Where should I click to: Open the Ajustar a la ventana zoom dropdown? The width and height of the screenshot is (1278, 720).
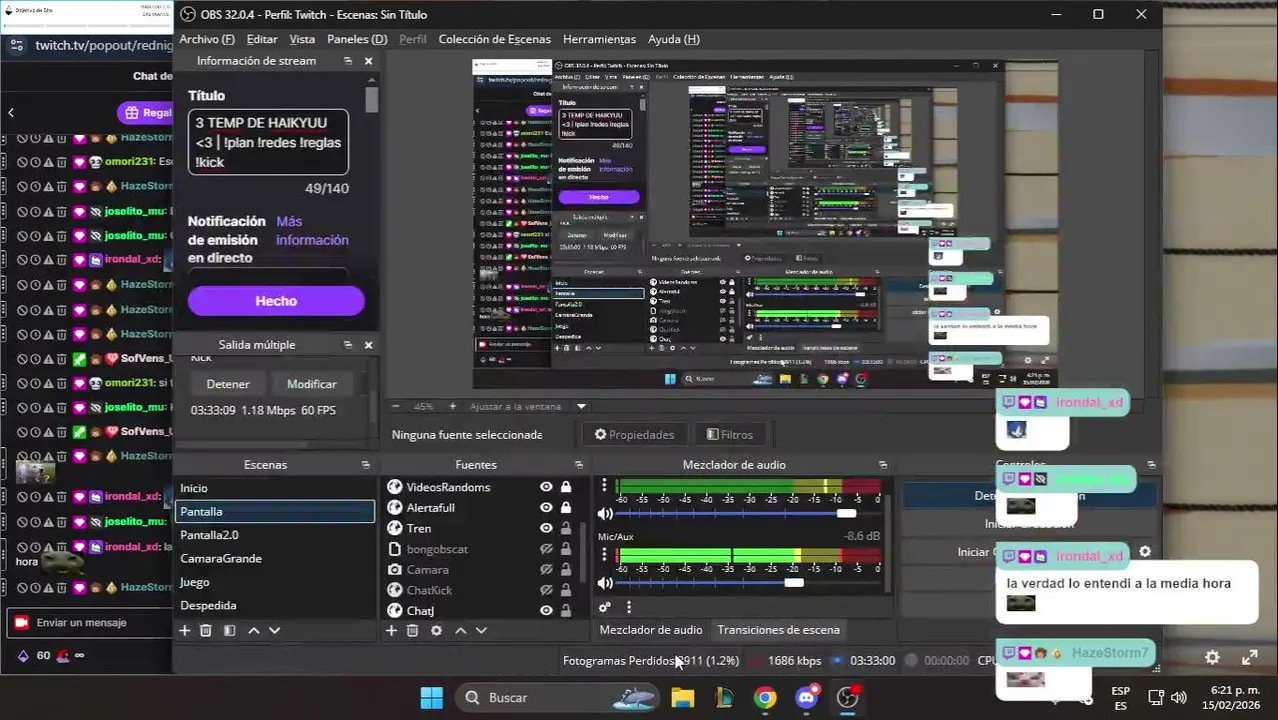pos(581,407)
